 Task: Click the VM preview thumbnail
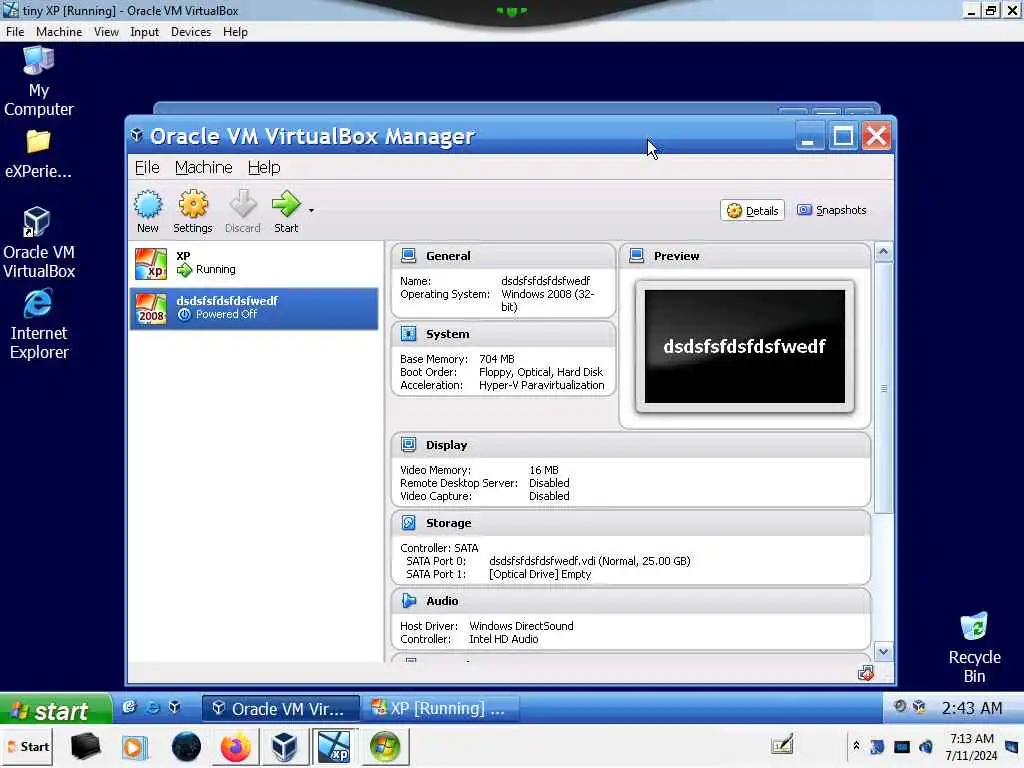(x=744, y=347)
